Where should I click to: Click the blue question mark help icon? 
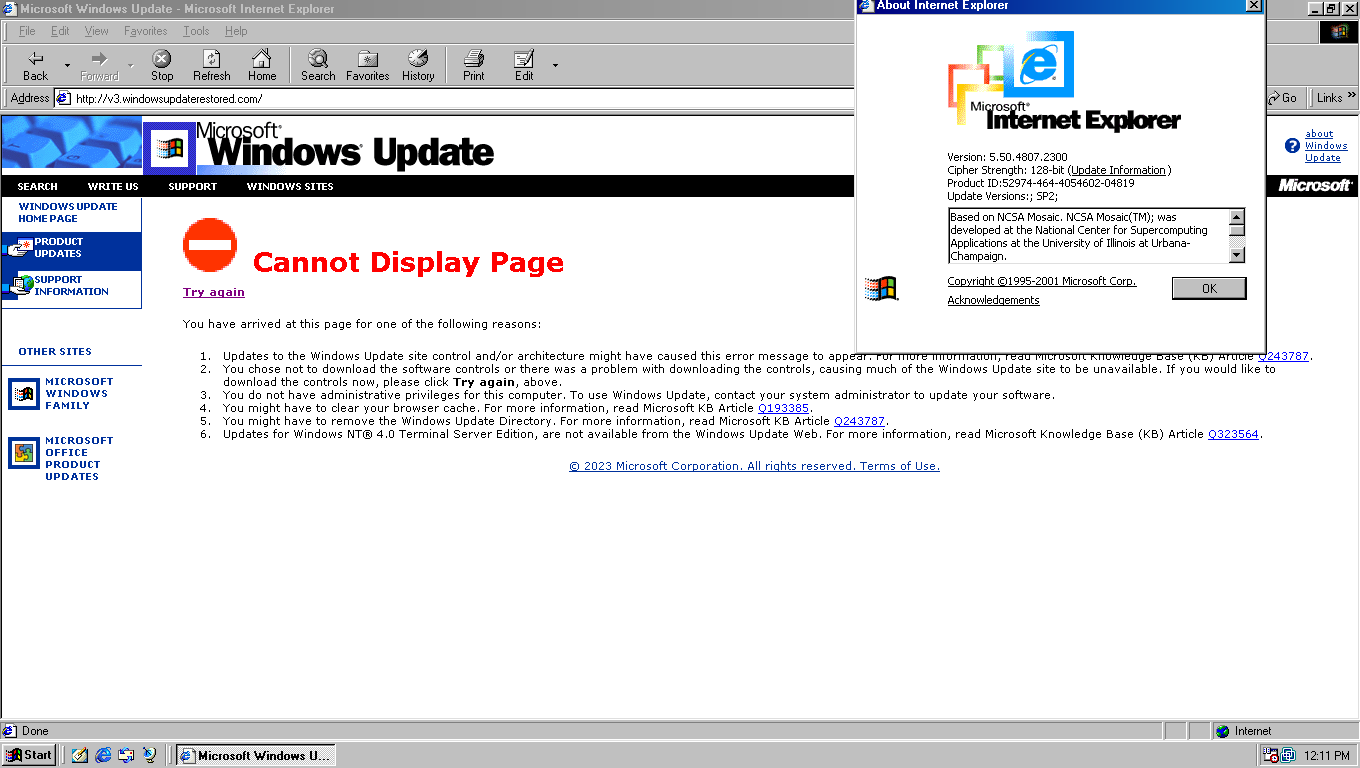tap(1292, 146)
